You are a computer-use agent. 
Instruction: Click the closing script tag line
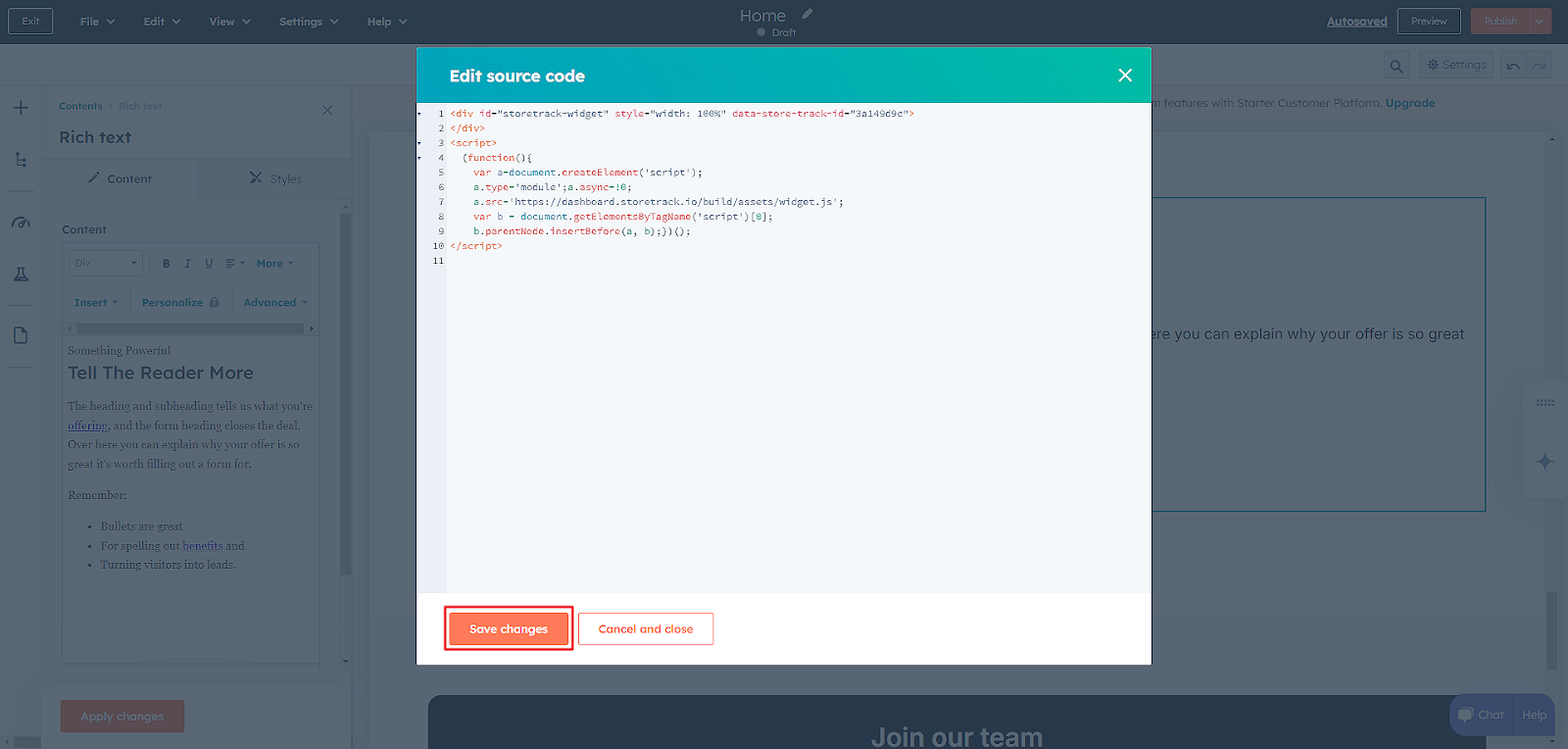tap(476, 246)
